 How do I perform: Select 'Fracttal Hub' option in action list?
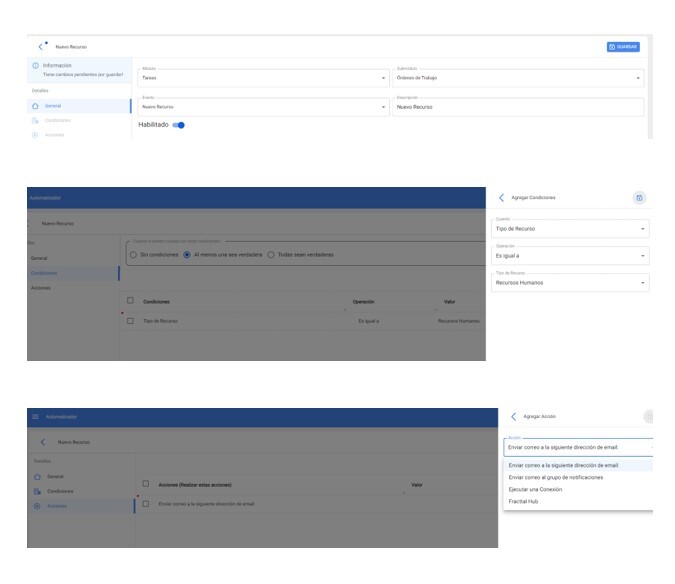[x=527, y=501]
